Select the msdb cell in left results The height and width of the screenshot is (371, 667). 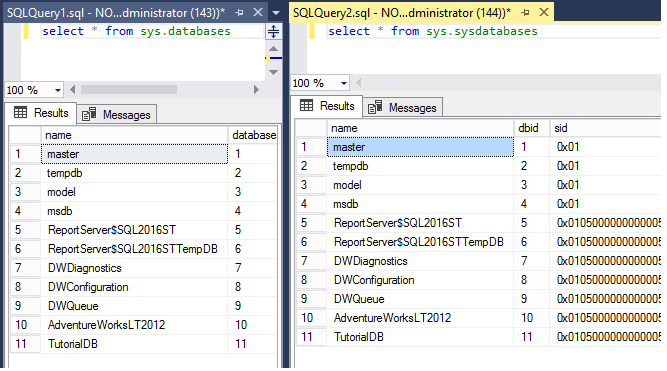click(x=134, y=211)
